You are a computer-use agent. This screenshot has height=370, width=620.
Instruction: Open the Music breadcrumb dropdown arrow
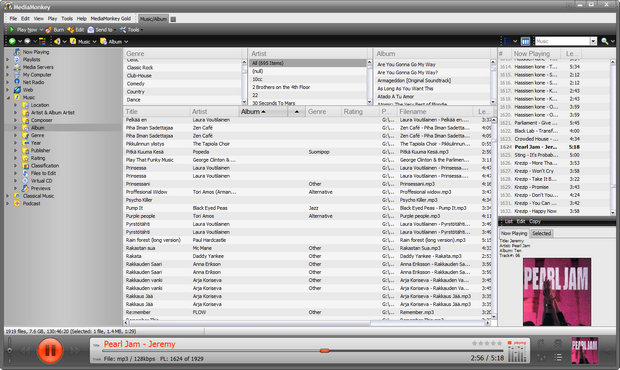[x=95, y=42]
